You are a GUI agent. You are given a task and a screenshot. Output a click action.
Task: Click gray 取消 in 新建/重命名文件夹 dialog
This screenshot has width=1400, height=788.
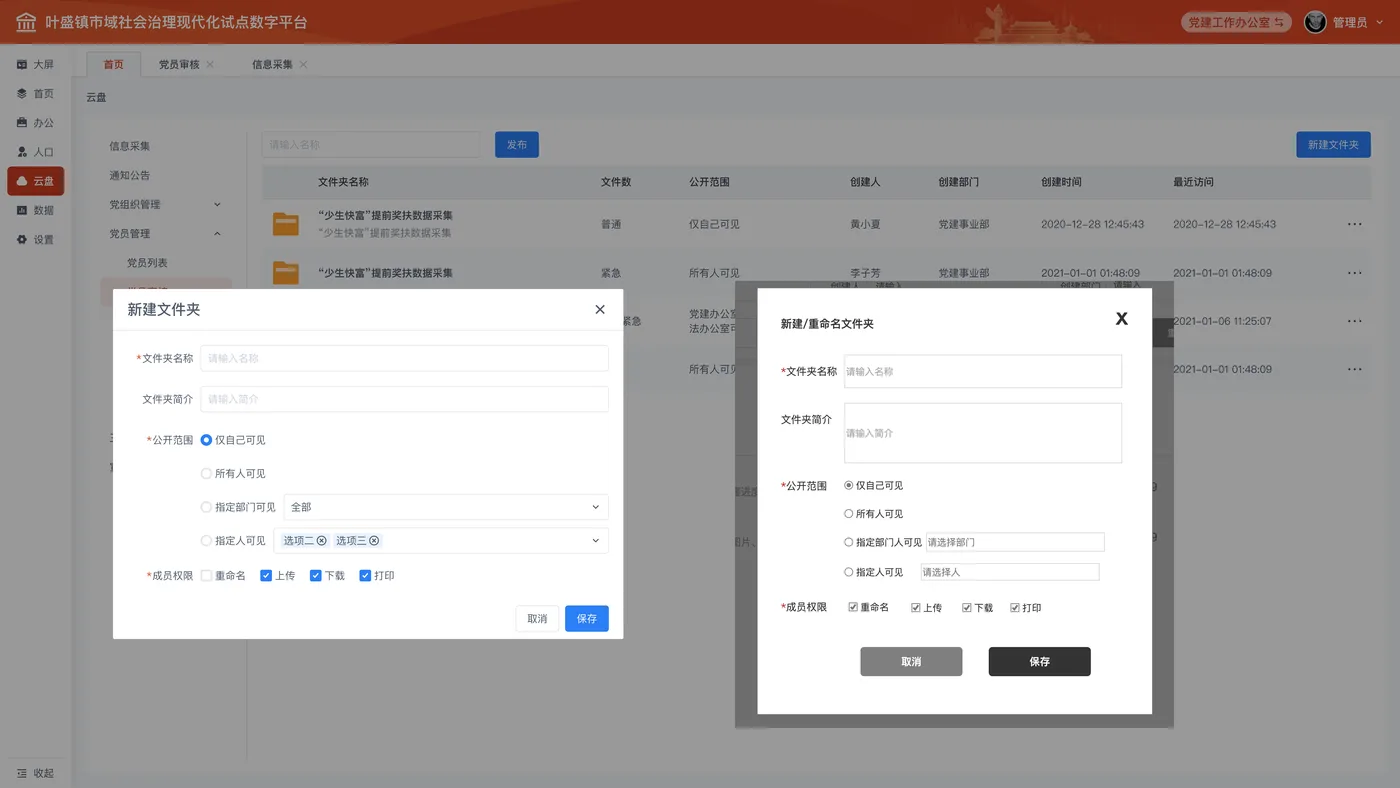911,662
